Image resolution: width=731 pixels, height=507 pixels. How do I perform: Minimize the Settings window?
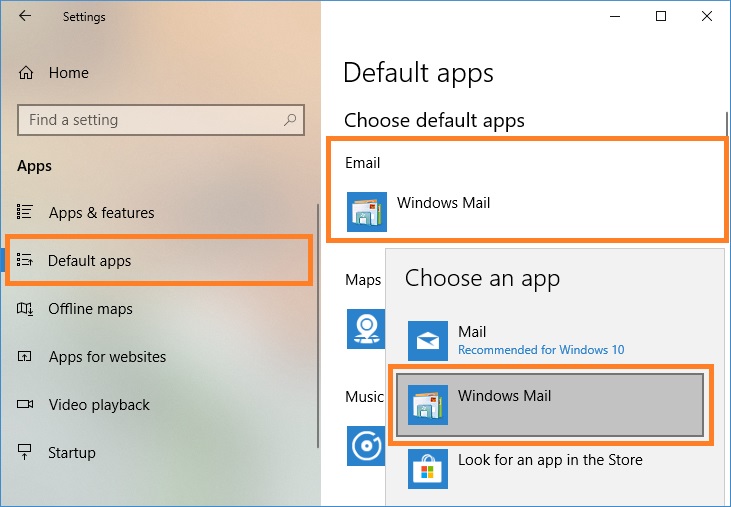coord(615,16)
